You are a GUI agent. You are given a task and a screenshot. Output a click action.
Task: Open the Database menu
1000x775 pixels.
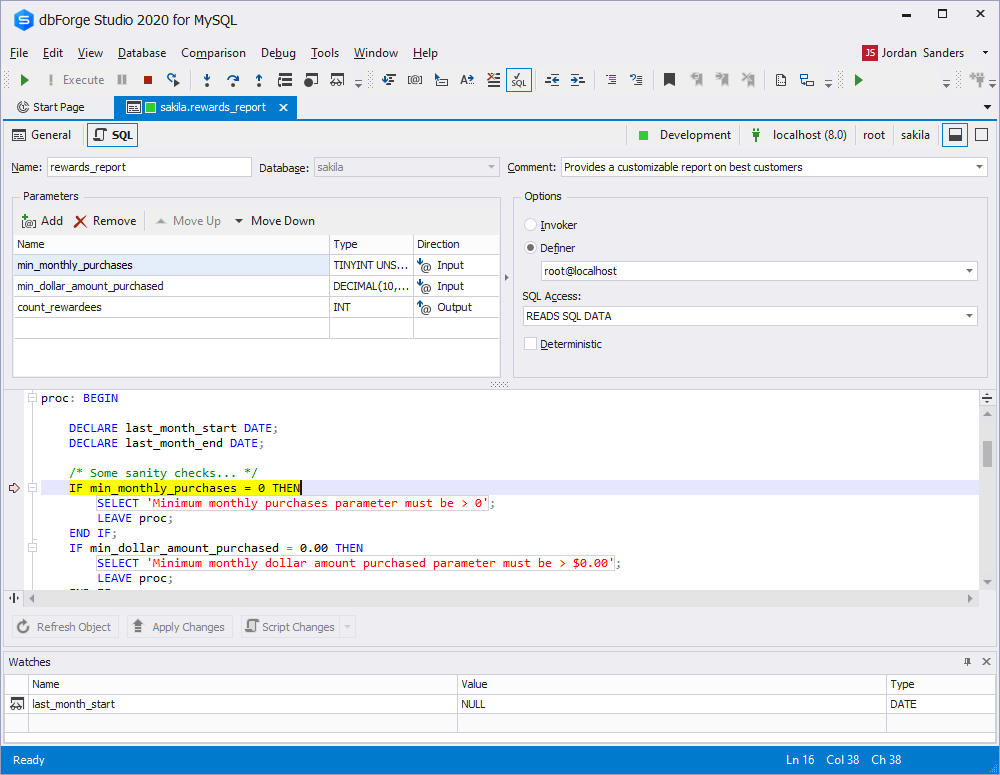click(x=142, y=53)
